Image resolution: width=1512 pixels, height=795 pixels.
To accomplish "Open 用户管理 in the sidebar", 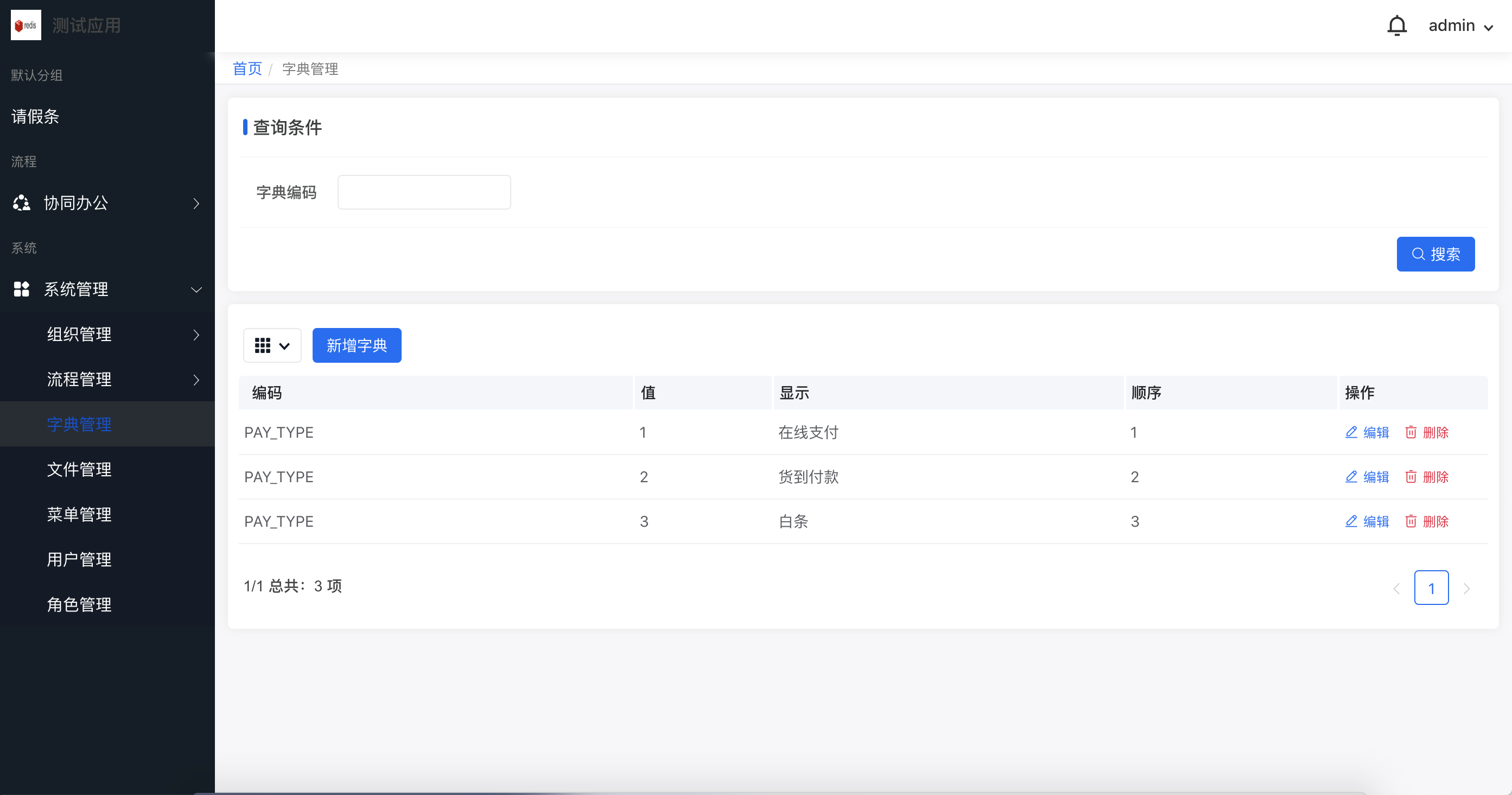I will 79,559.
